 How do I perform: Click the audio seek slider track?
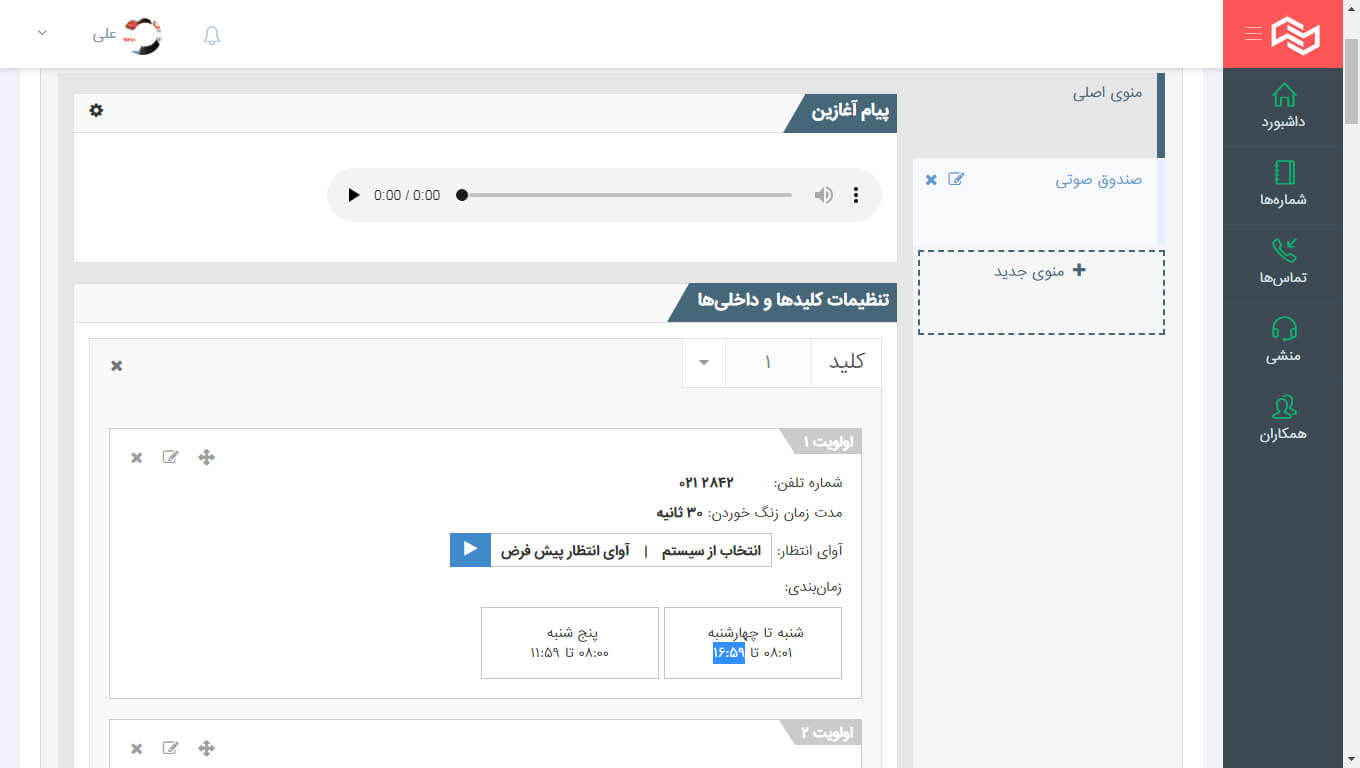point(626,195)
